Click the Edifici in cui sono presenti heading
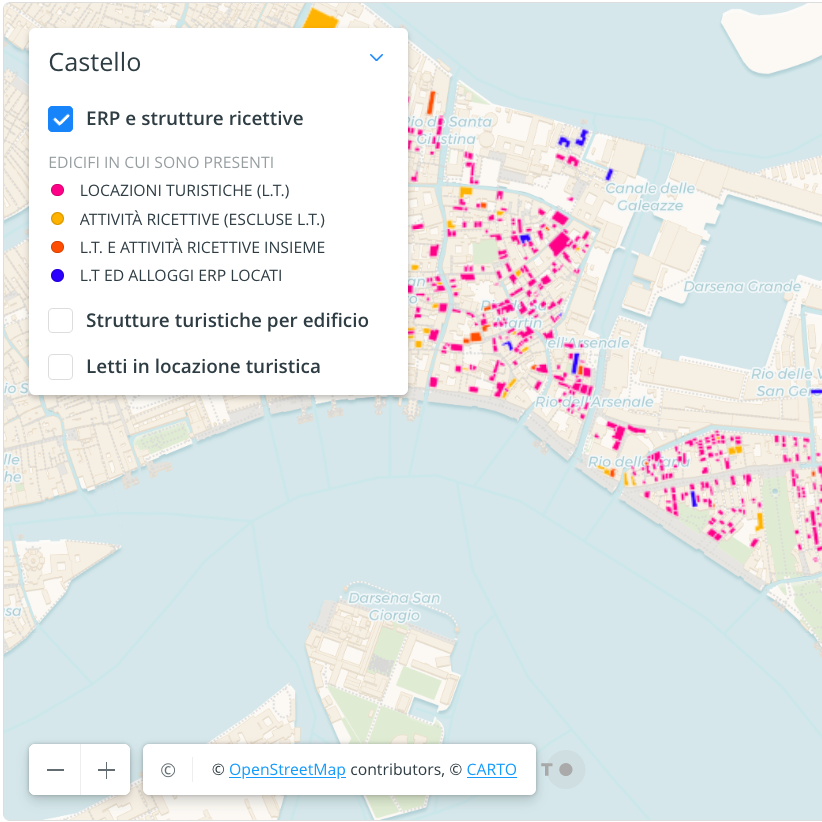Viewport: 822px width, 822px height. (x=161, y=162)
